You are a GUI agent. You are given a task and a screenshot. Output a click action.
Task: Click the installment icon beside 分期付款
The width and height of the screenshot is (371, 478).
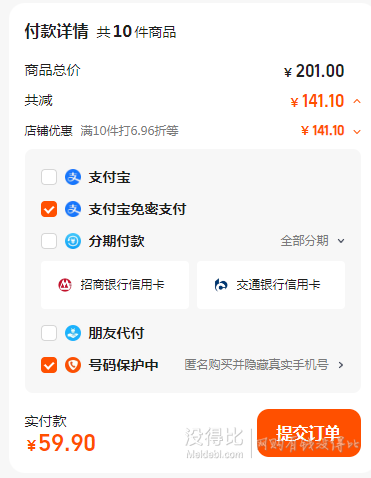[x=73, y=241]
